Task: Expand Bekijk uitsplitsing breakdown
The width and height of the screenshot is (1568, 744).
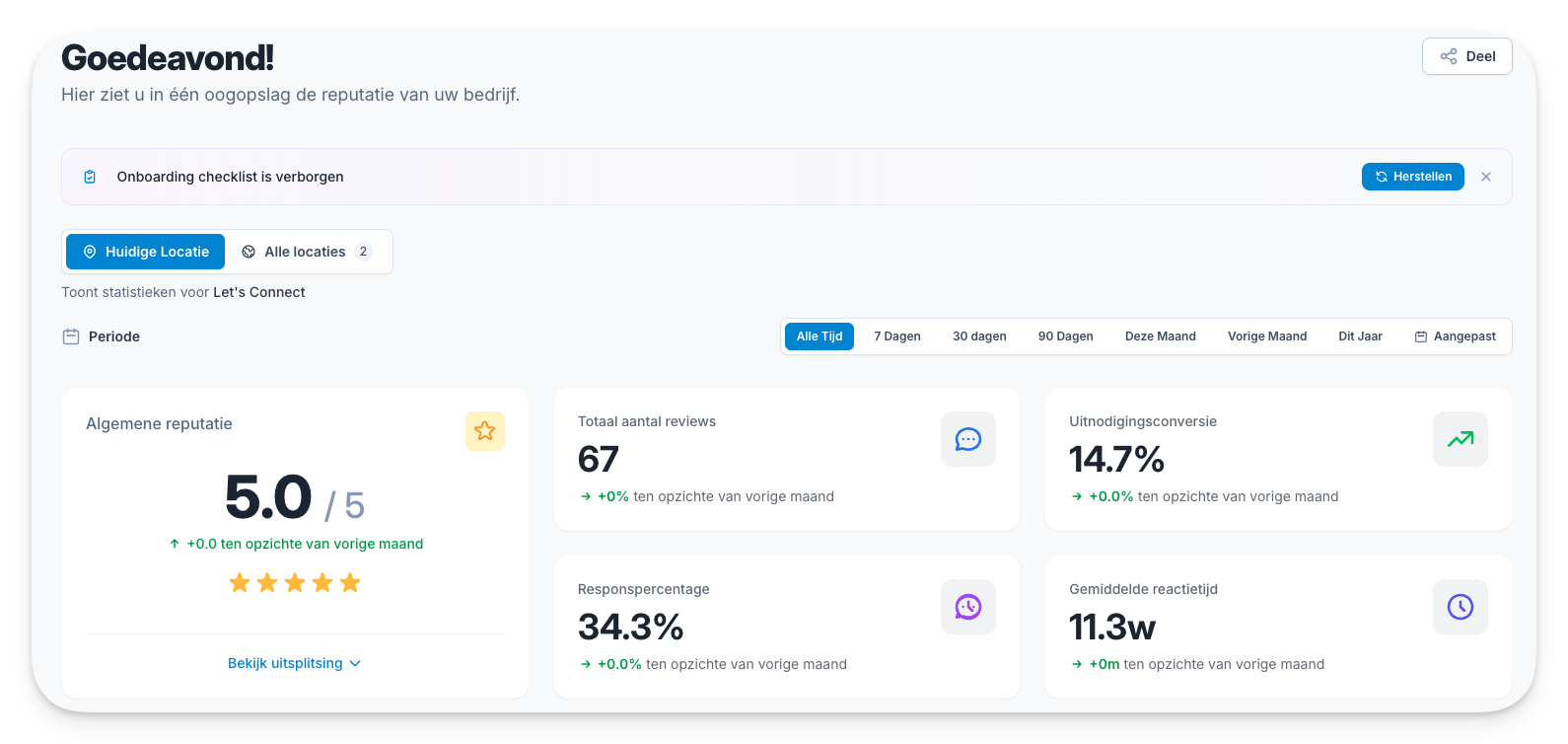Action: [285, 663]
